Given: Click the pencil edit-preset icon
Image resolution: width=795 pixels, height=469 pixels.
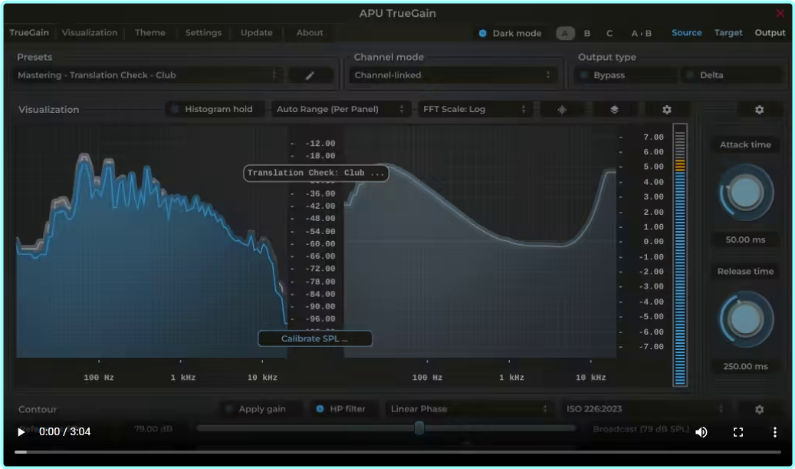Looking at the screenshot, I should (x=310, y=76).
